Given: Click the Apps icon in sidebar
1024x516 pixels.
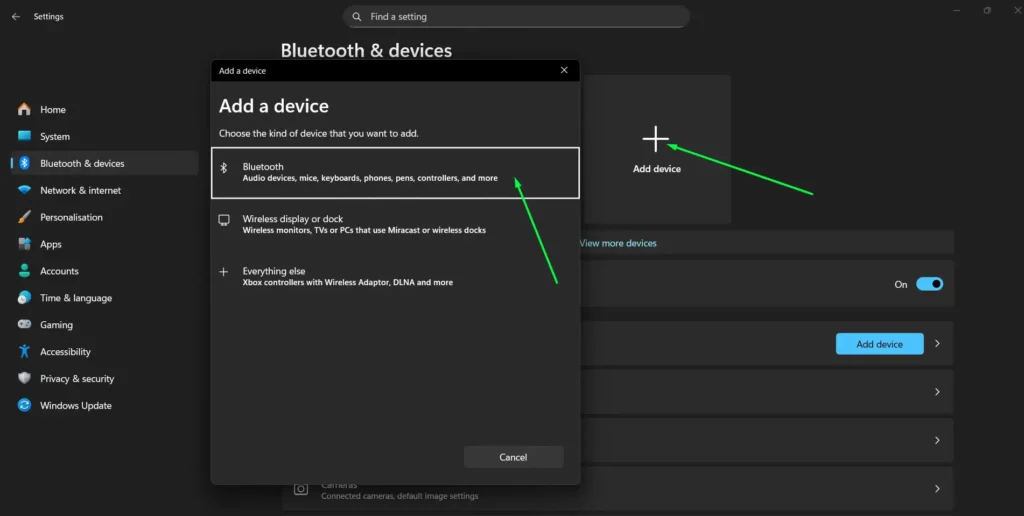Looking at the screenshot, I should coord(24,244).
